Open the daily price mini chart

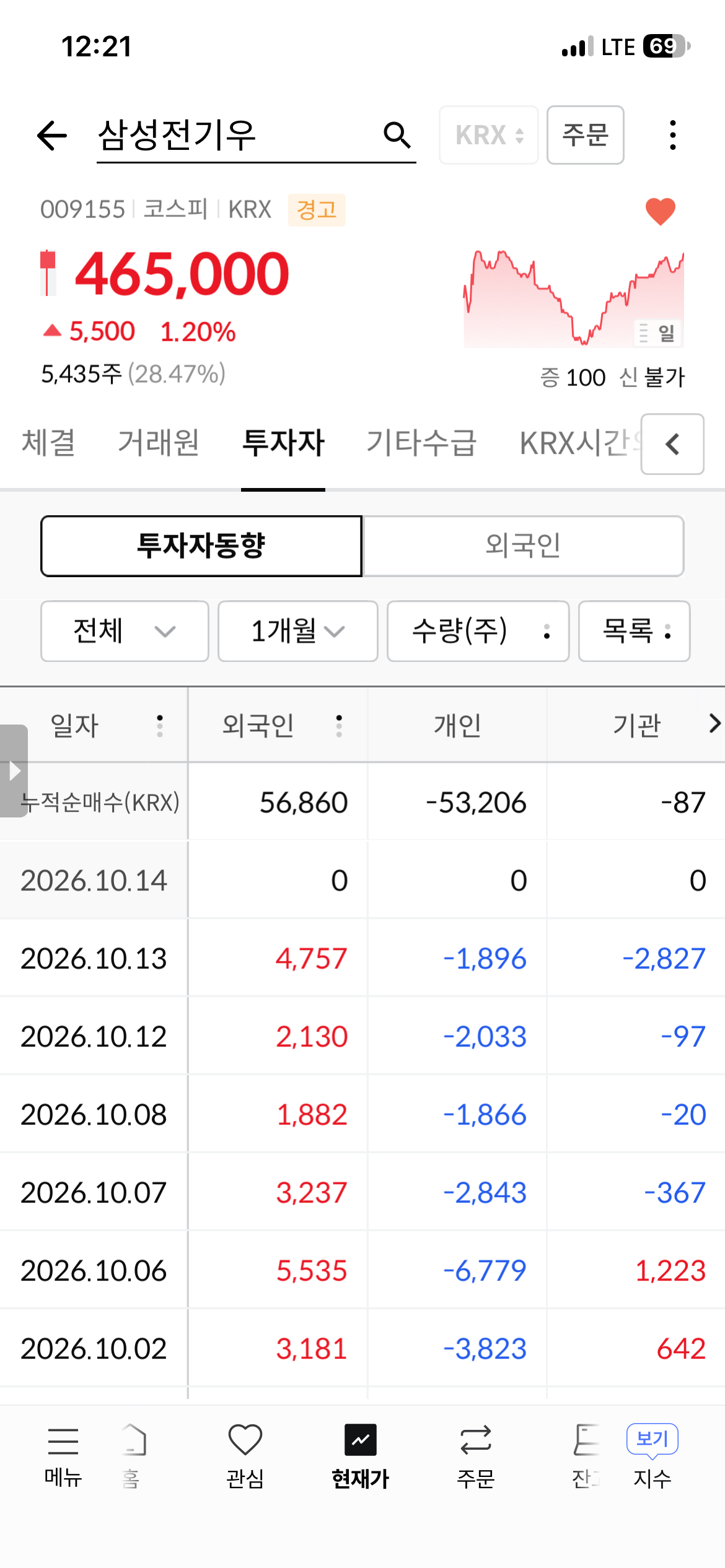pyautogui.click(x=574, y=298)
